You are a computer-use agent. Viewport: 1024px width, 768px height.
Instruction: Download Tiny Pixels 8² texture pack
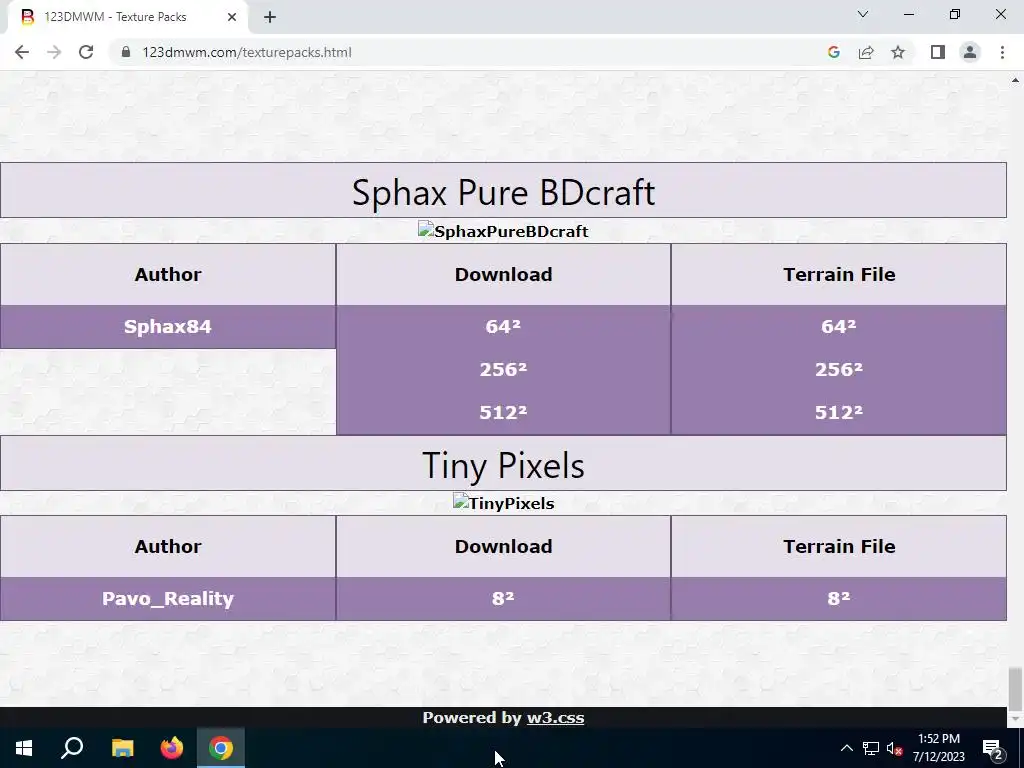pos(503,598)
